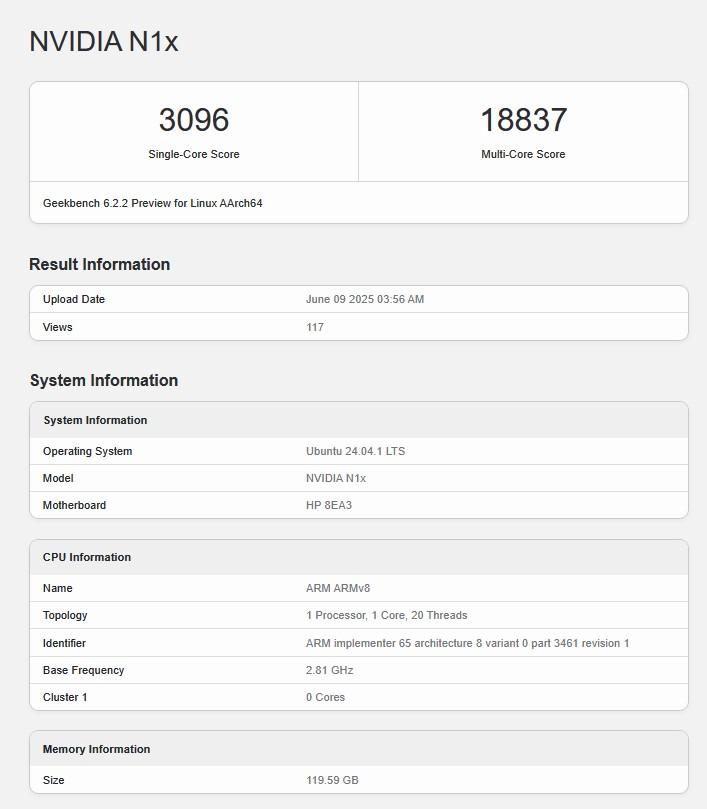The height and width of the screenshot is (809, 707).
Task: Click the topology value with 20 Threads
Action: pos(386,615)
